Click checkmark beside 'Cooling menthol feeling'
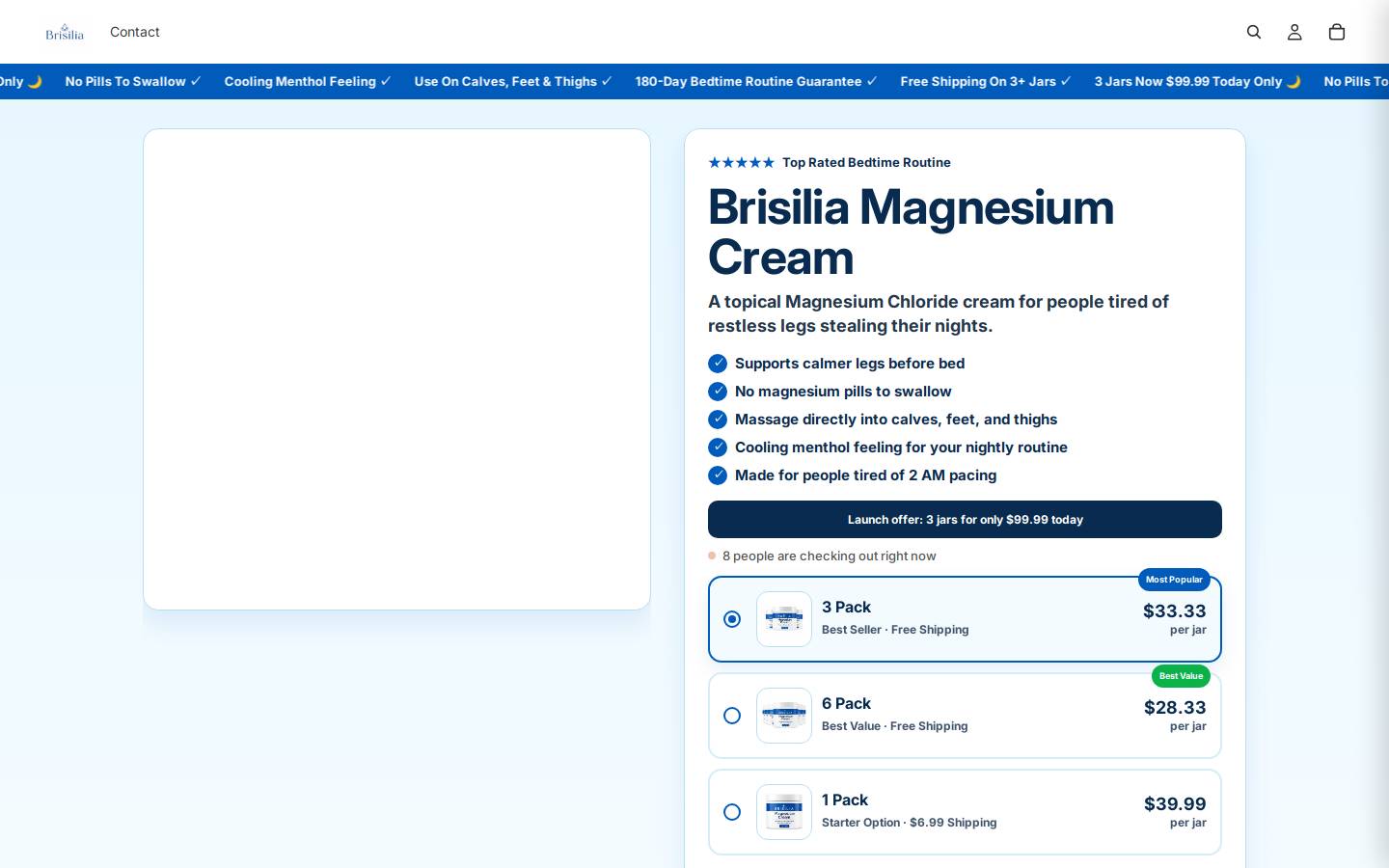 coord(718,448)
